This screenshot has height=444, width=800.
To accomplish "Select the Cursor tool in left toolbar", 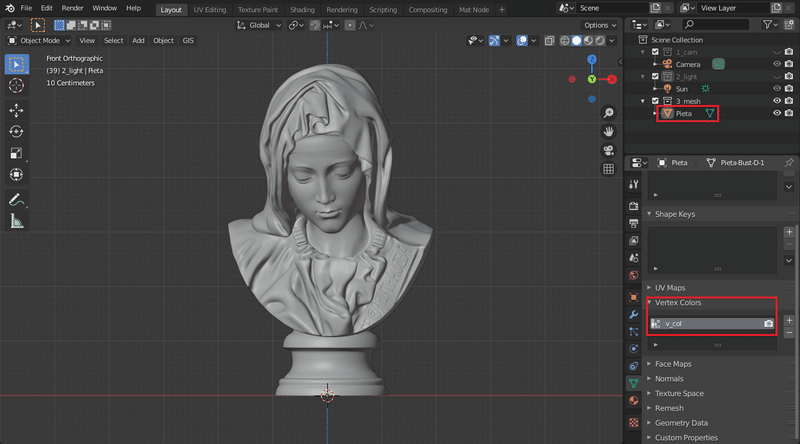I will point(16,85).
